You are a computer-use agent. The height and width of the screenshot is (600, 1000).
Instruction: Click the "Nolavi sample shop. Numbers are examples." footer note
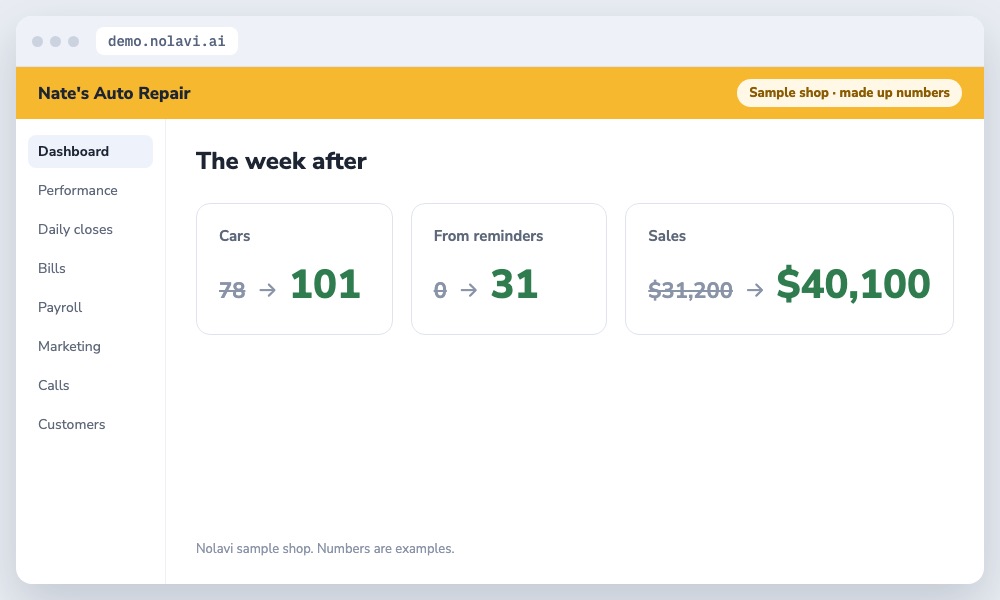click(325, 548)
